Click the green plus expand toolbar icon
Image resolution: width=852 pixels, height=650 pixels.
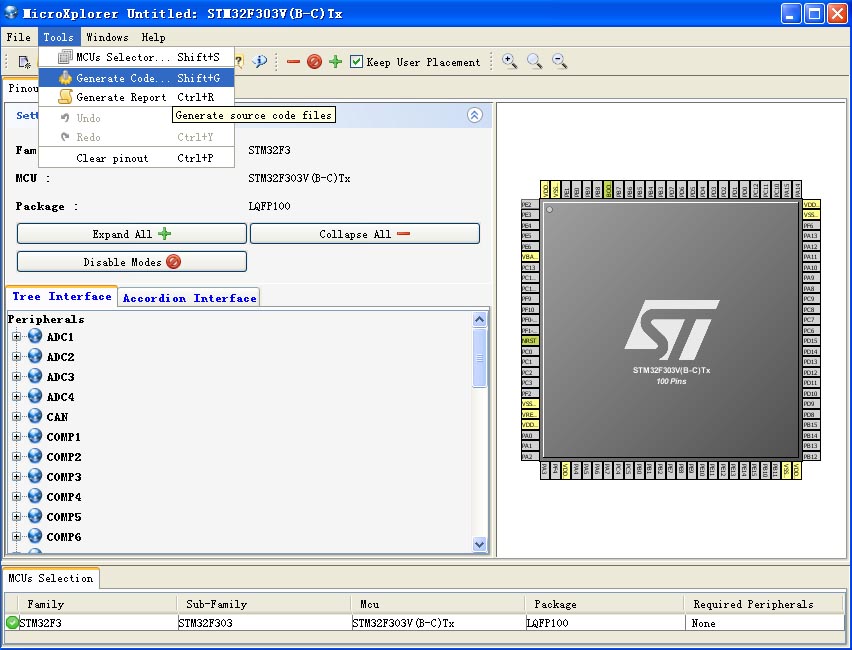335,61
